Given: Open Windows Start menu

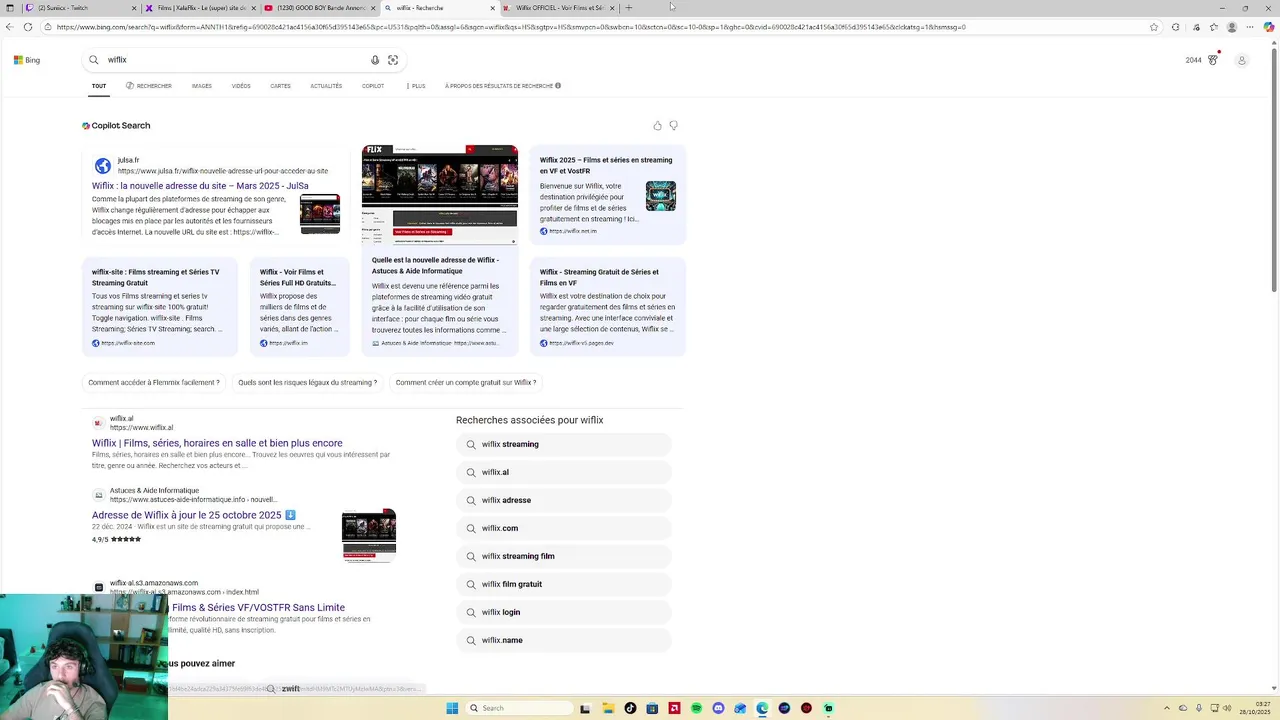Looking at the screenshot, I should (x=452, y=708).
